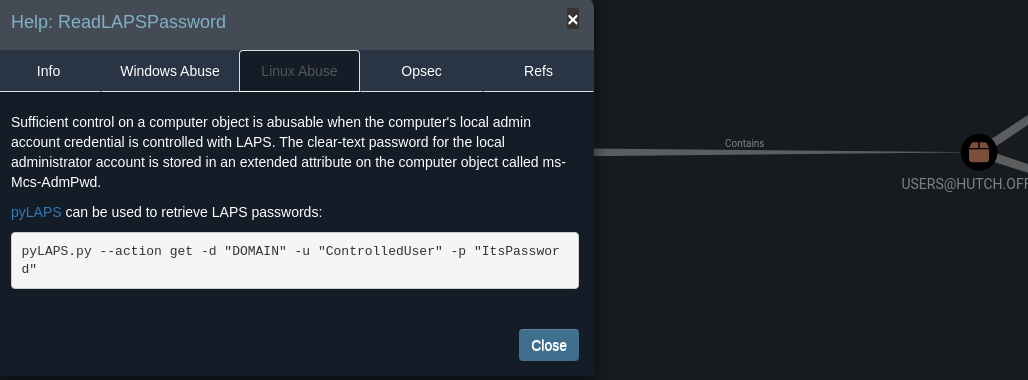This screenshot has height=380, width=1028.
Task: View the Refs tab
Action: tap(538, 71)
